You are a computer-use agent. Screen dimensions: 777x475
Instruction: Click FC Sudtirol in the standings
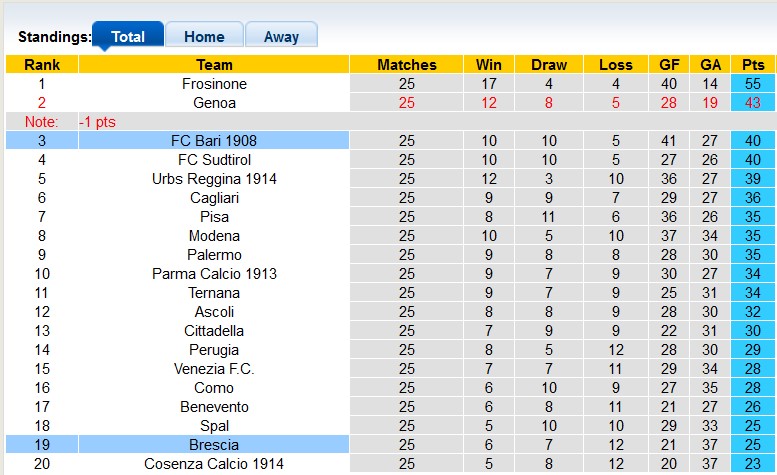pos(214,160)
